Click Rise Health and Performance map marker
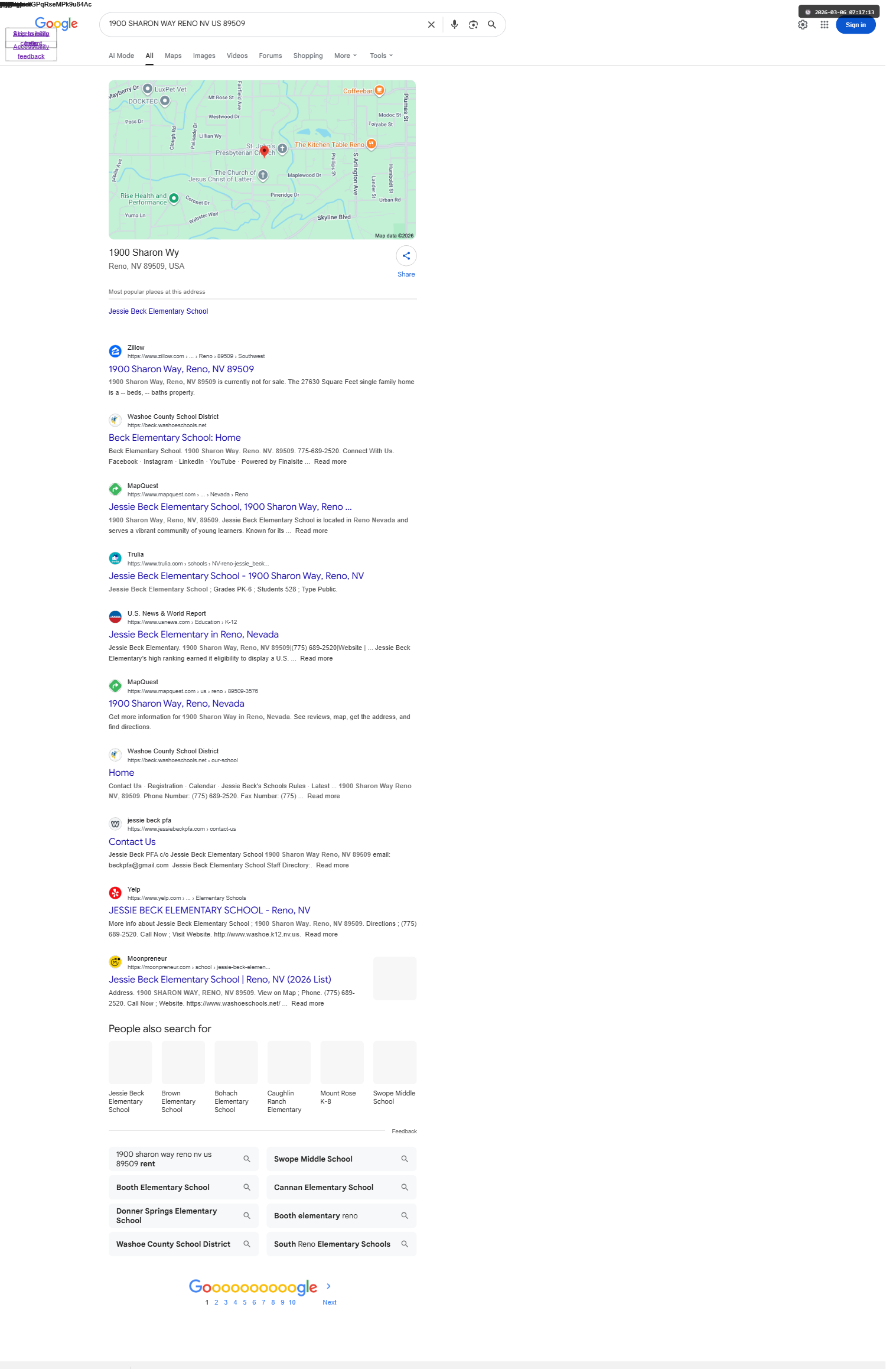896x1369 pixels. (x=174, y=199)
